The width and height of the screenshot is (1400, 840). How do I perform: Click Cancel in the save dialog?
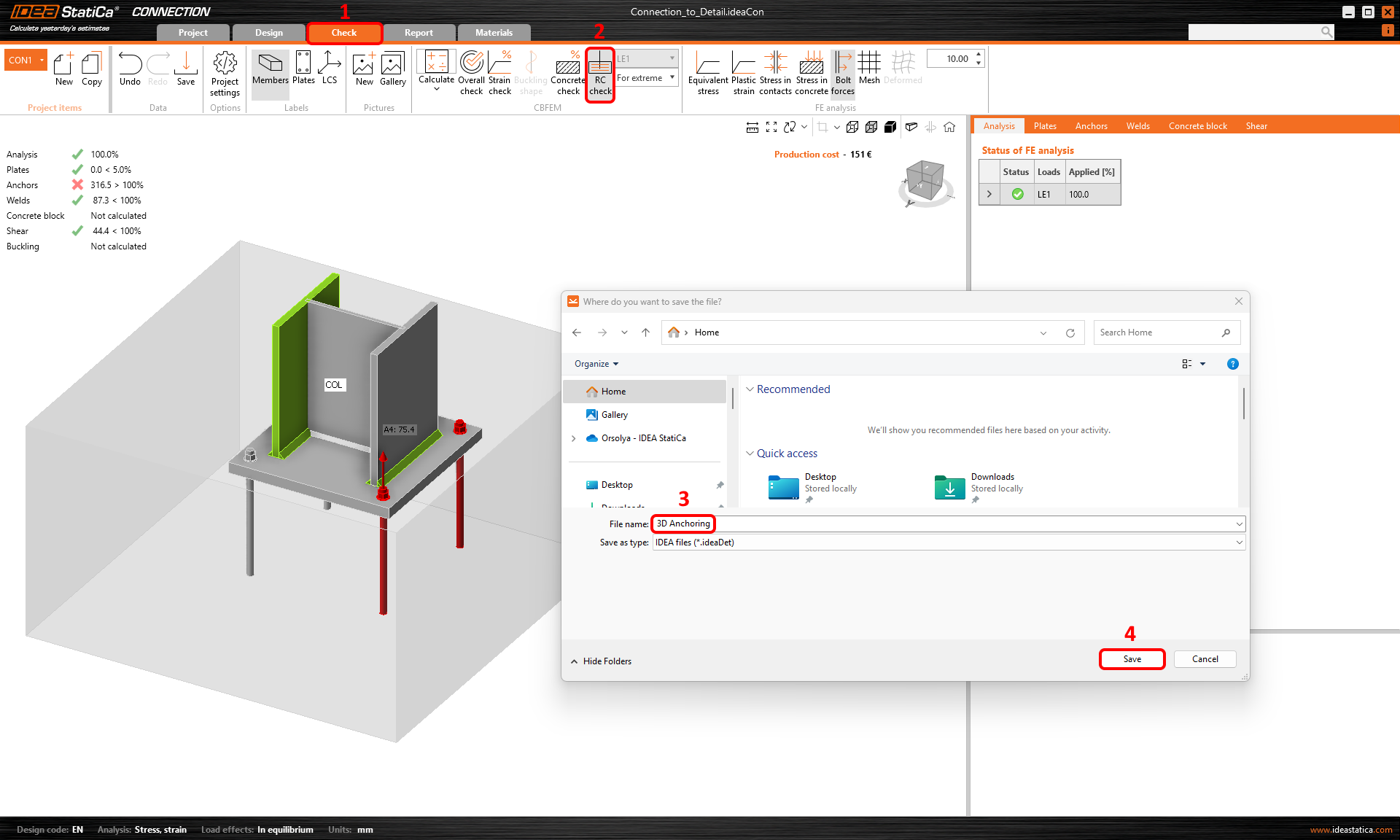(x=1205, y=659)
